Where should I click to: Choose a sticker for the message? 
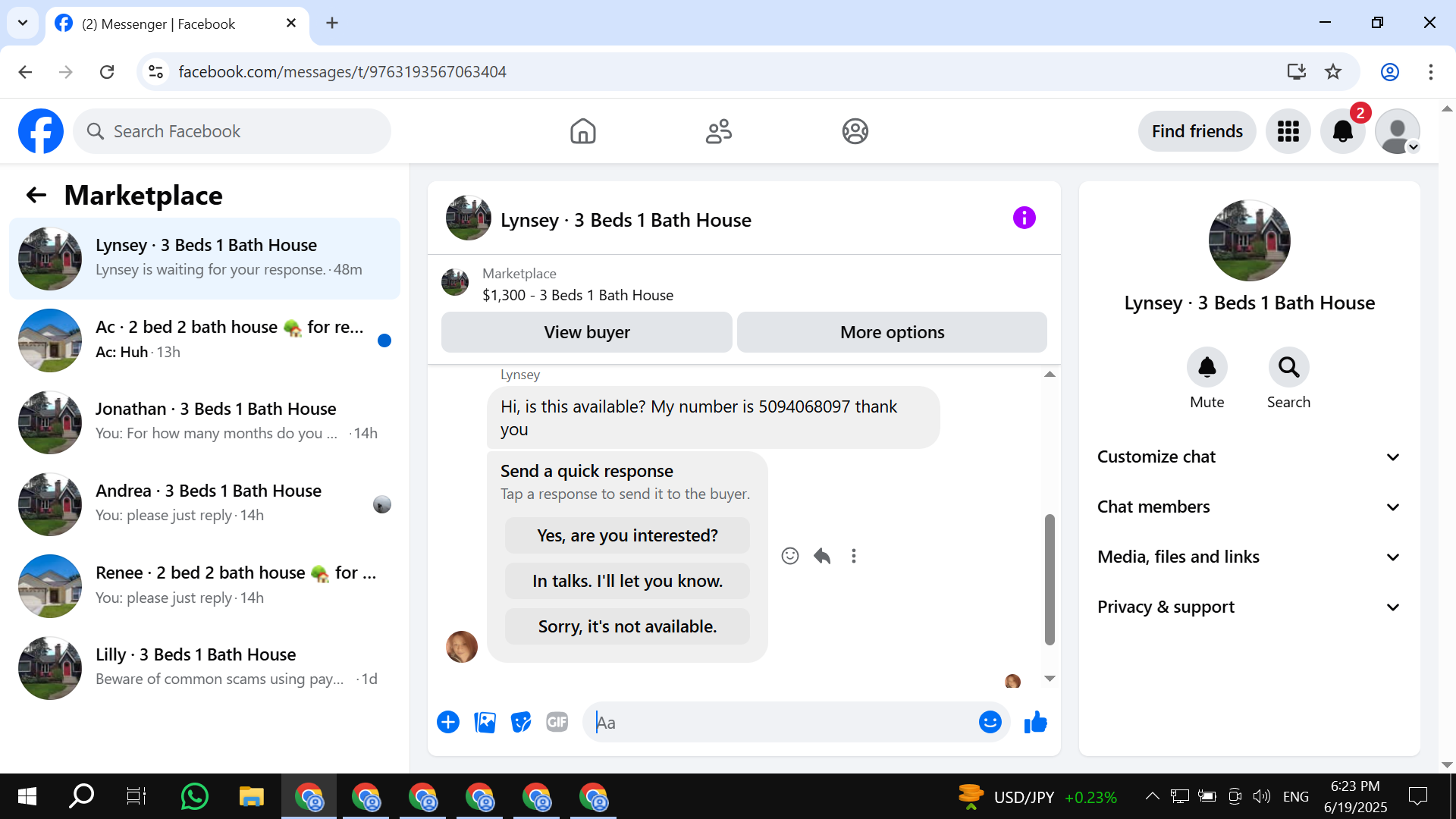(521, 723)
